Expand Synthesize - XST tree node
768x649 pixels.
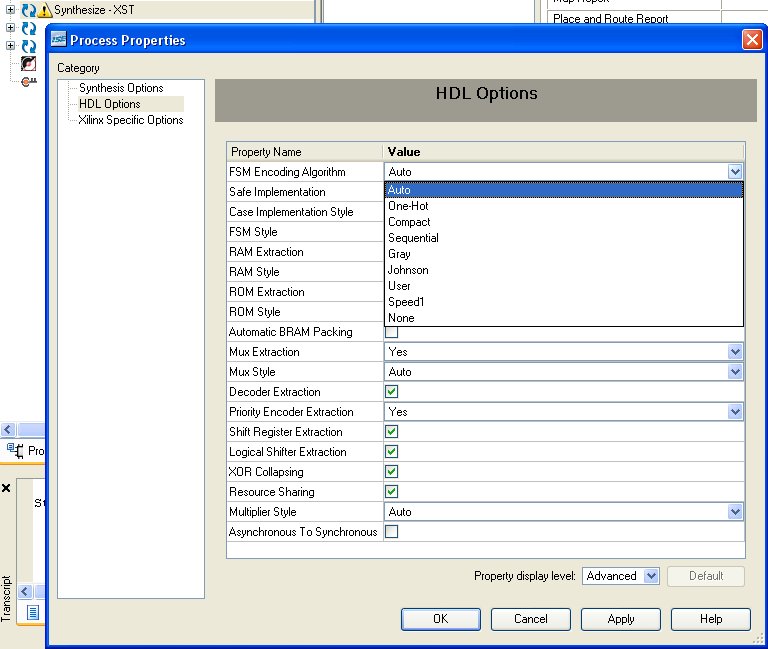pyautogui.click(x=10, y=9)
